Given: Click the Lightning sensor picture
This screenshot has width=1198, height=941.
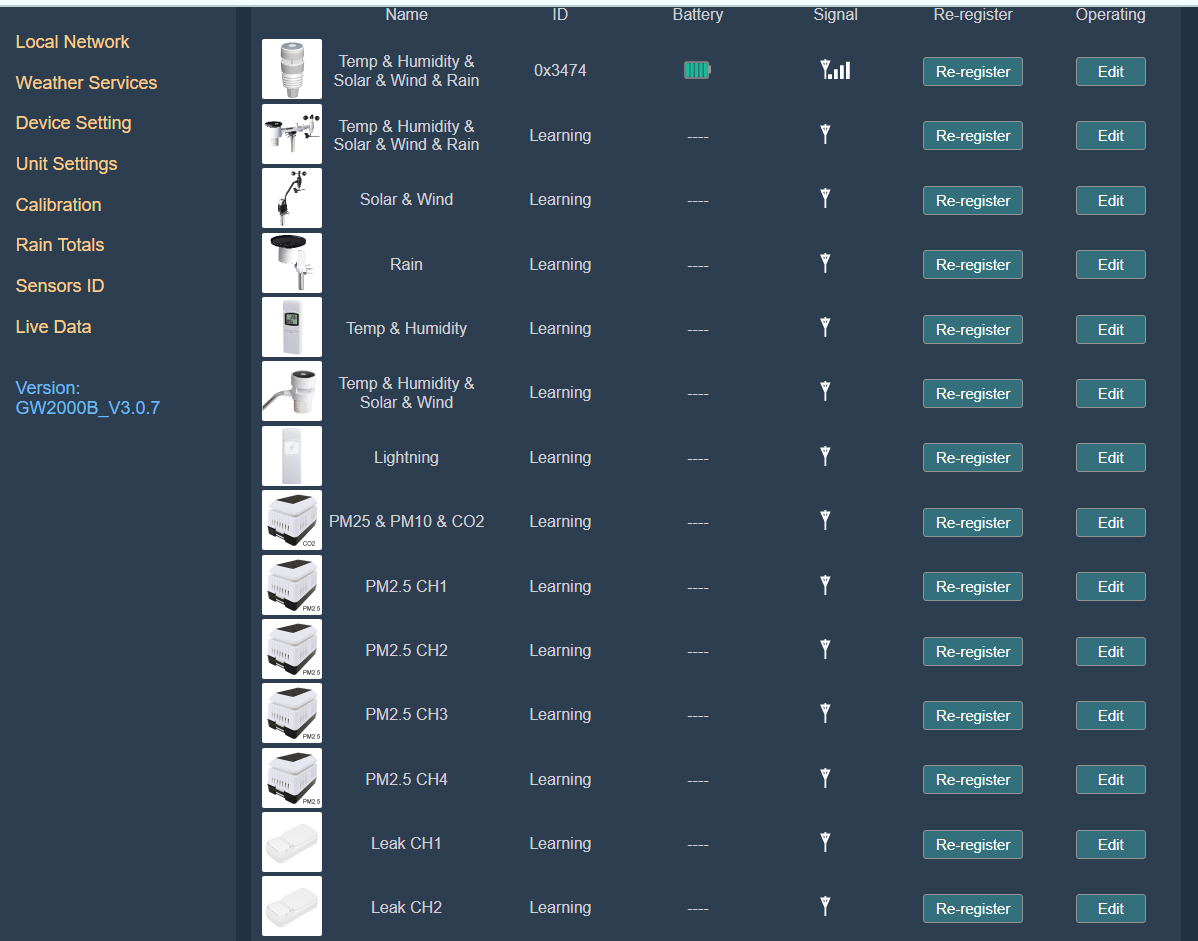Looking at the screenshot, I should pos(292,456).
